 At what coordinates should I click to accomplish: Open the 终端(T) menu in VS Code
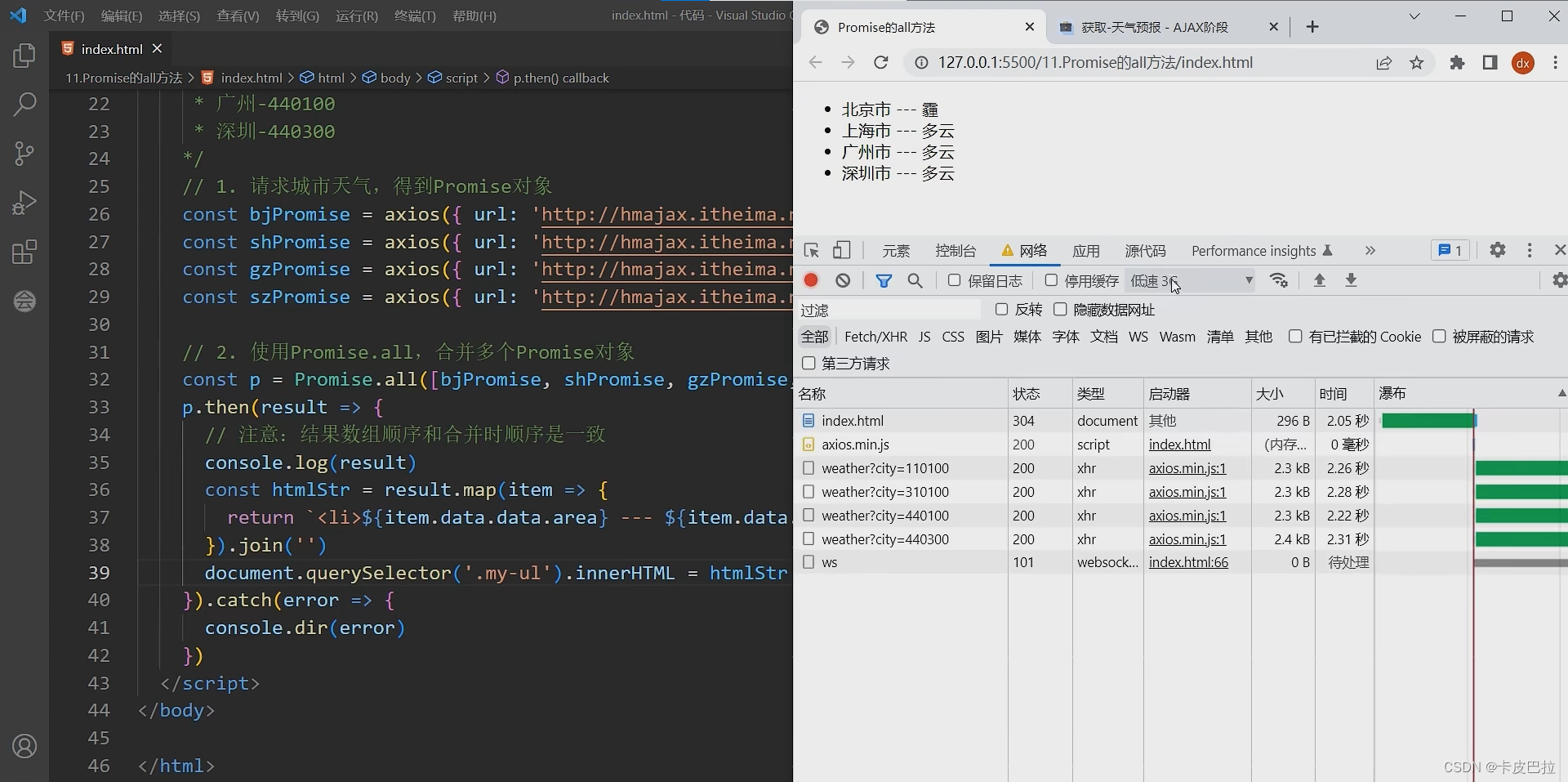pyautogui.click(x=415, y=16)
